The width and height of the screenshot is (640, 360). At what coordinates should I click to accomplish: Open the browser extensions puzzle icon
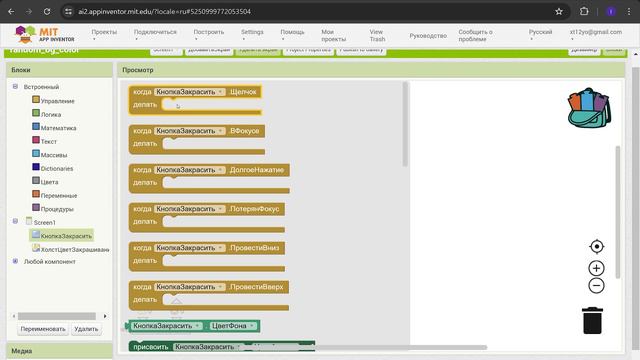(584, 11)
